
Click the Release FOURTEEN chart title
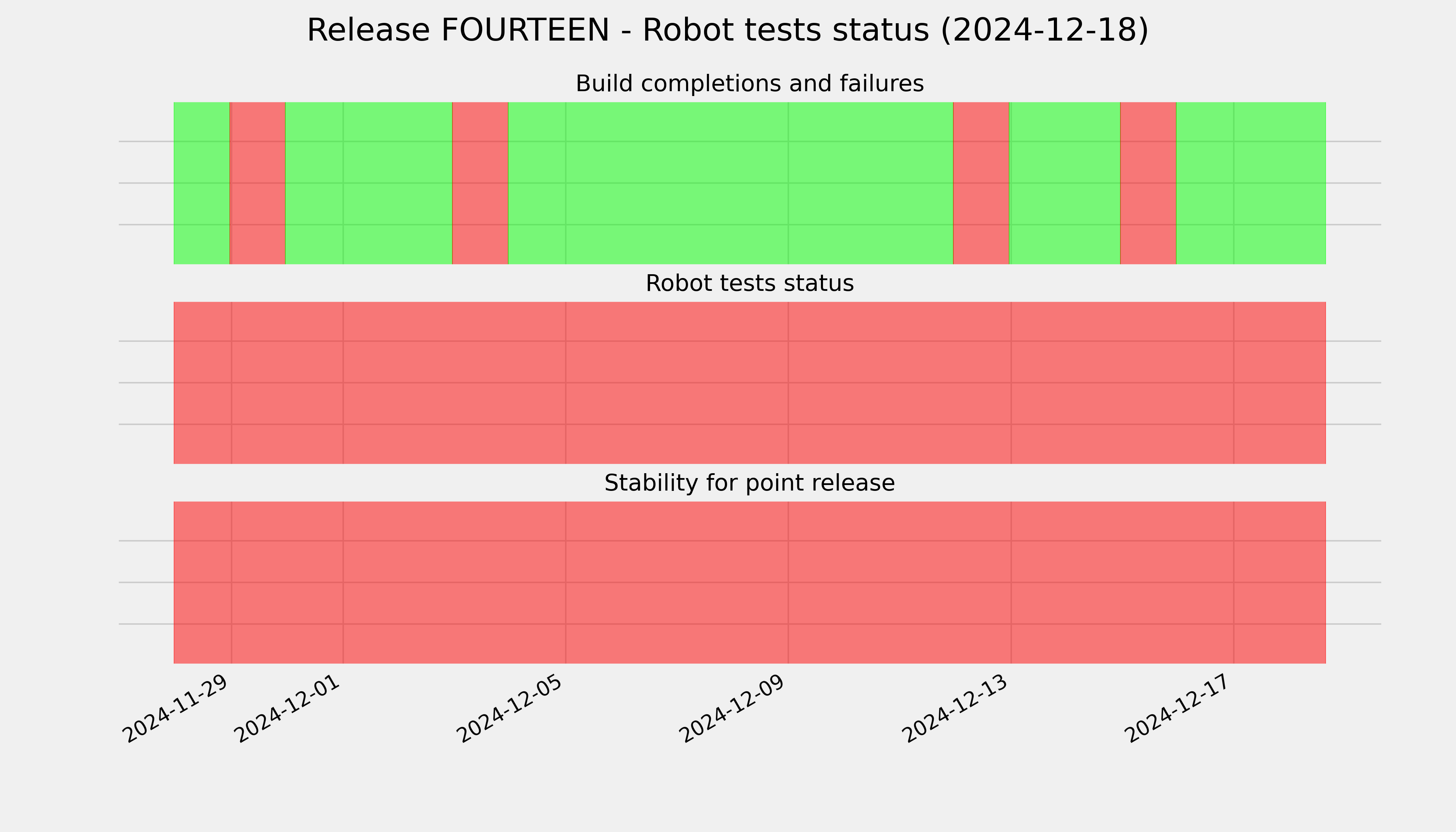pos(727,30)
